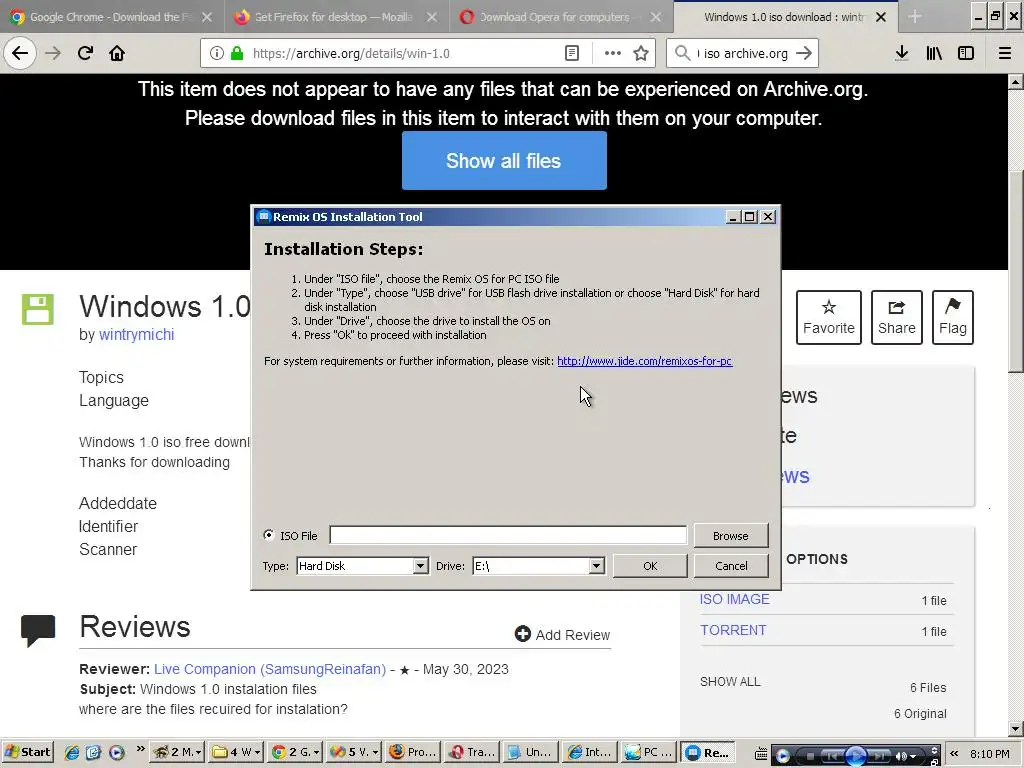Open the Start menu
The height and width of the screenshot is (768, 1024).
tap(27, 752)
